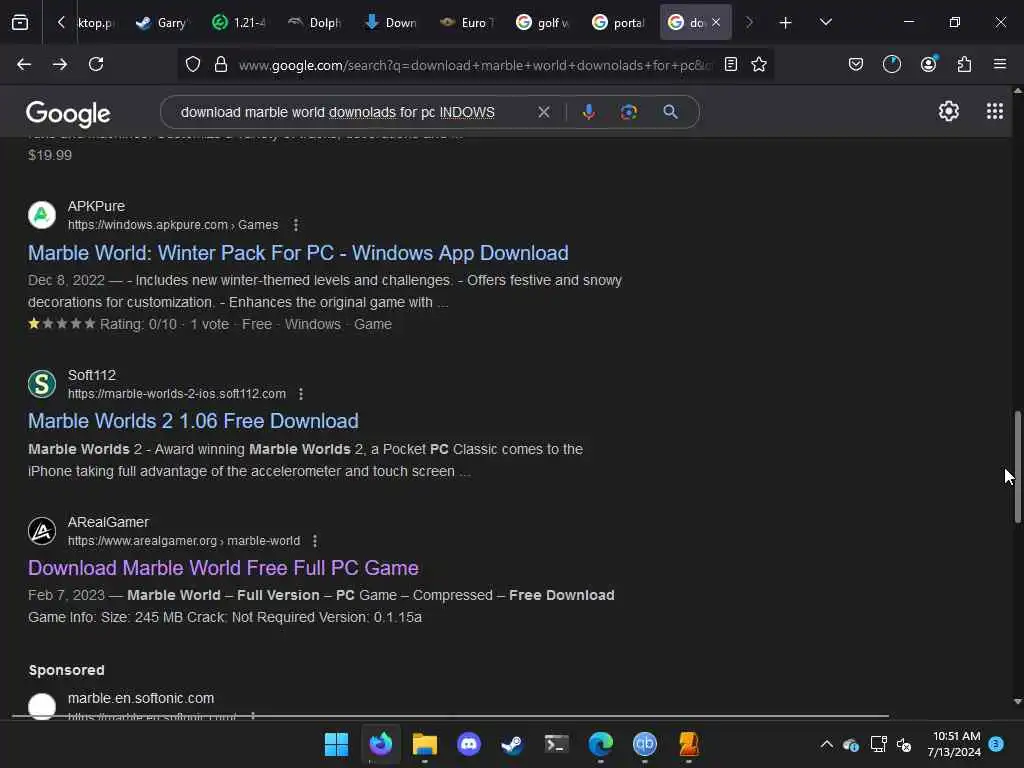This screenshot has height=768, width=1024.
Task: Open tracking protection shield in address bar
Action: coord(193,65)
